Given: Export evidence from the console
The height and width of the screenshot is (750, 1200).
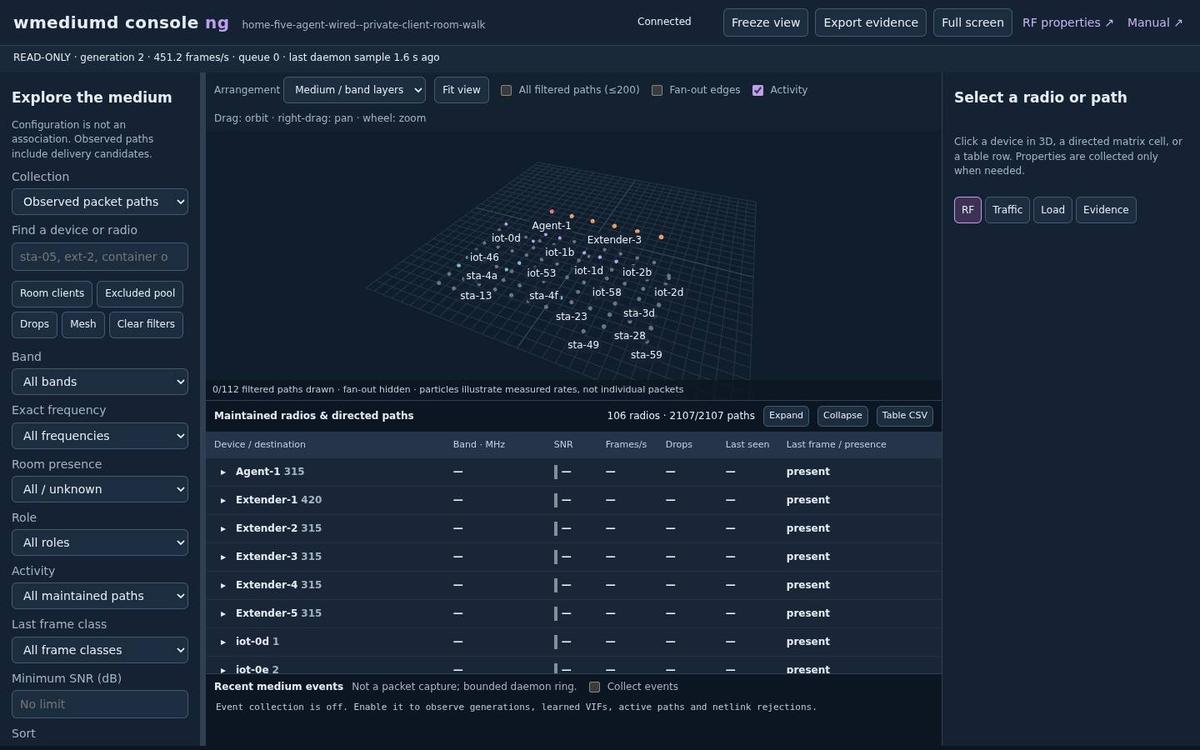Looking at the screenshot, I should (x=870, y=22).
